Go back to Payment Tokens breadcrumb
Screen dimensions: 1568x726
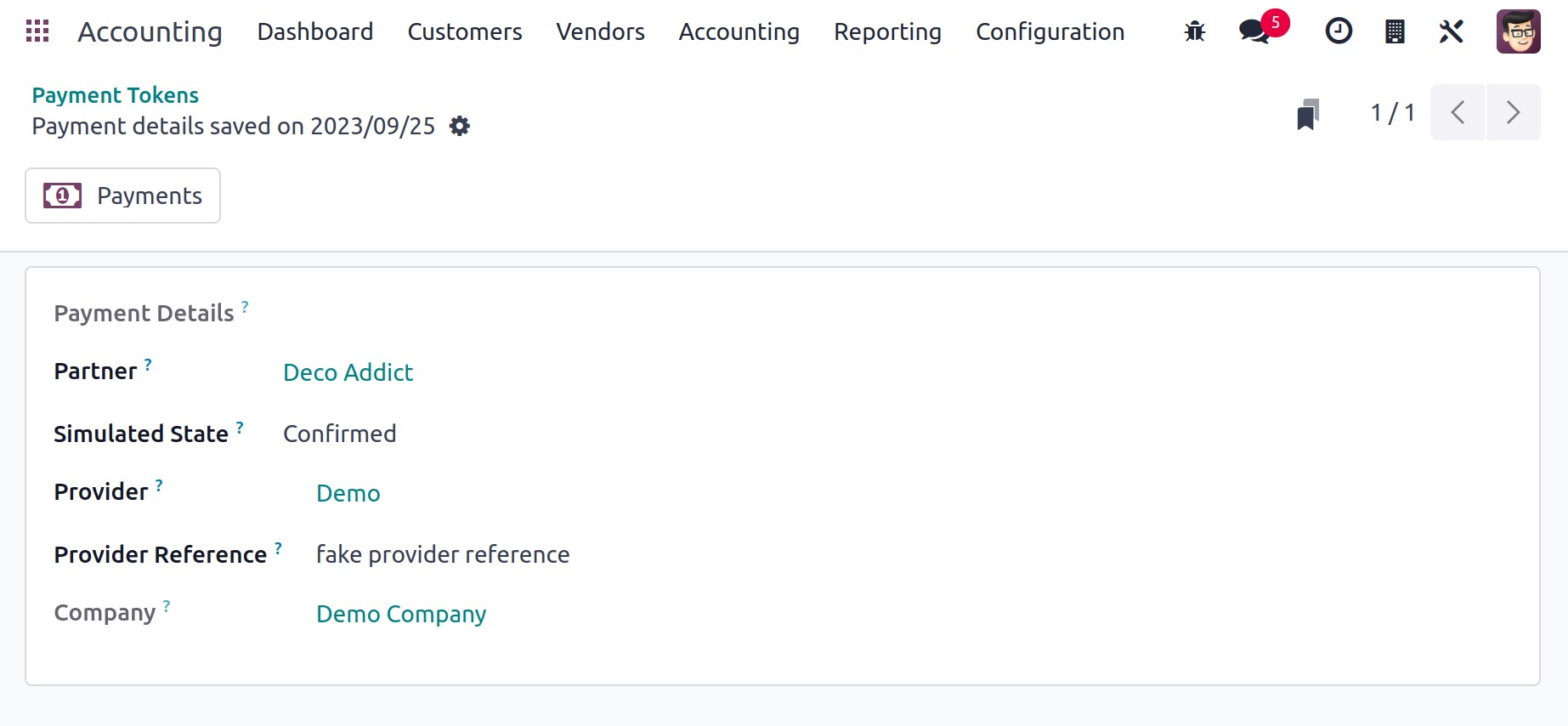[x=116, y=95]
